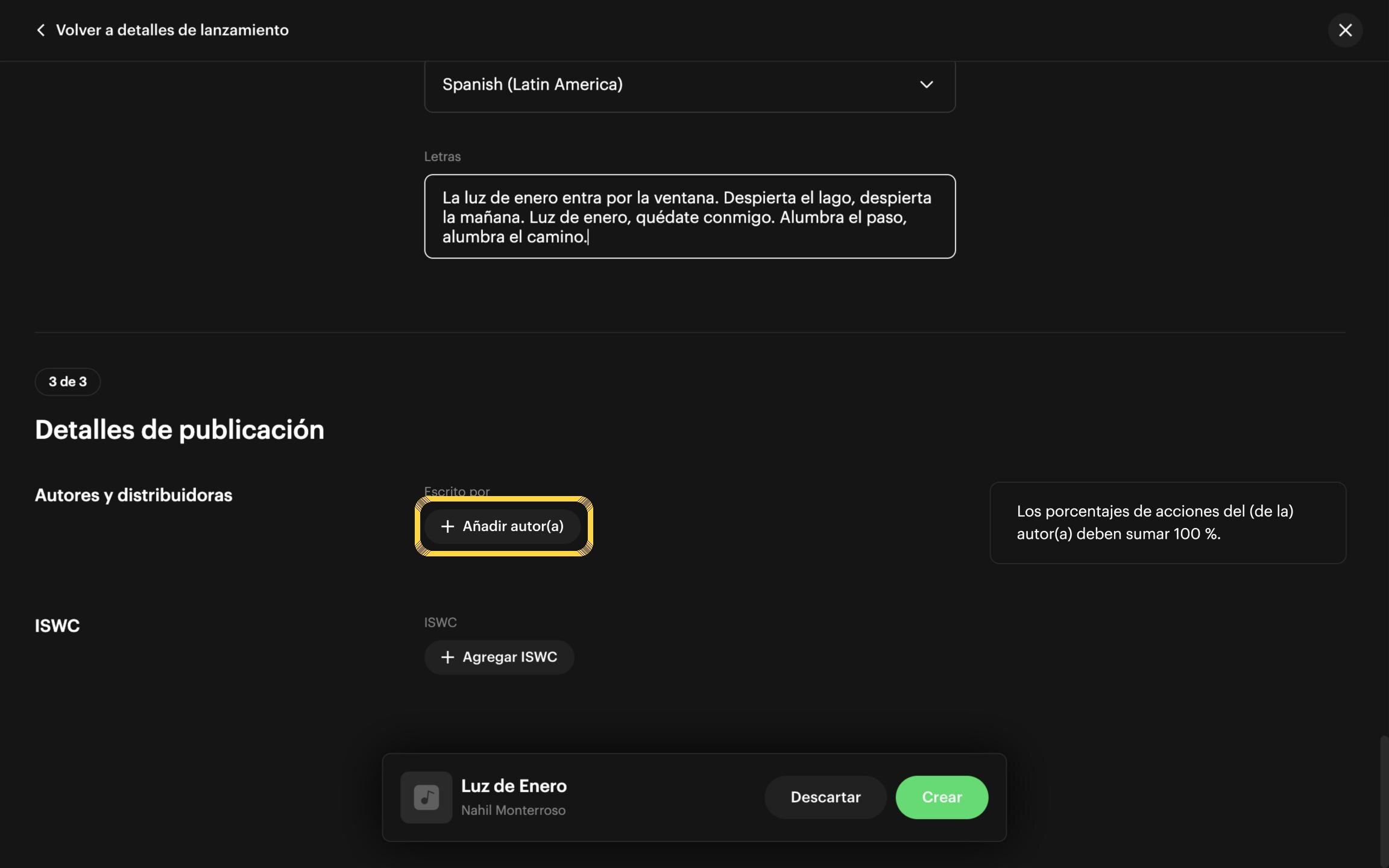The width and height of the screenshot is (1389, 868).
Task: Click the 'Luz de Enero' track title
Action: click(514, 786)
